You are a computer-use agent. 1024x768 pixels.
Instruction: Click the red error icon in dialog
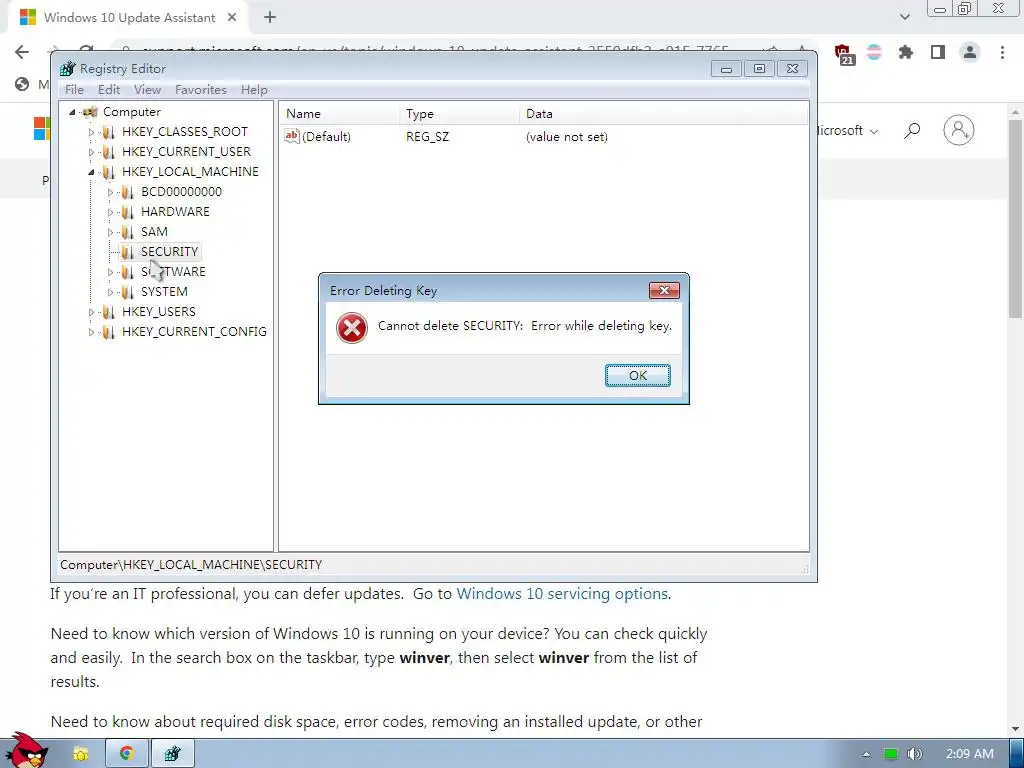coord(351,328)
